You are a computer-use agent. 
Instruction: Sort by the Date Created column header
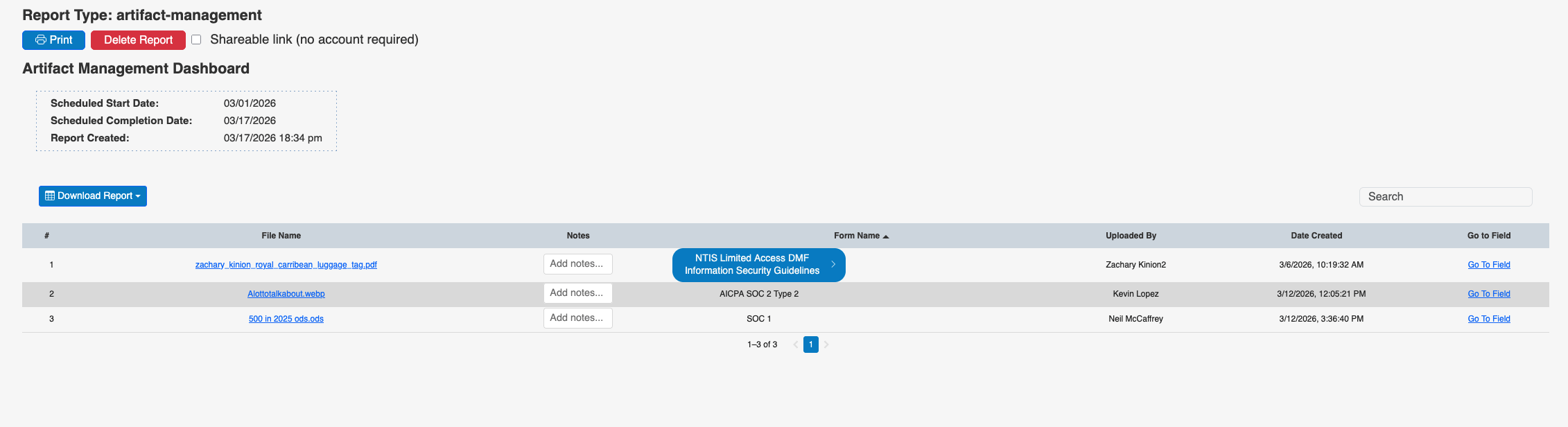(1316, 236)
